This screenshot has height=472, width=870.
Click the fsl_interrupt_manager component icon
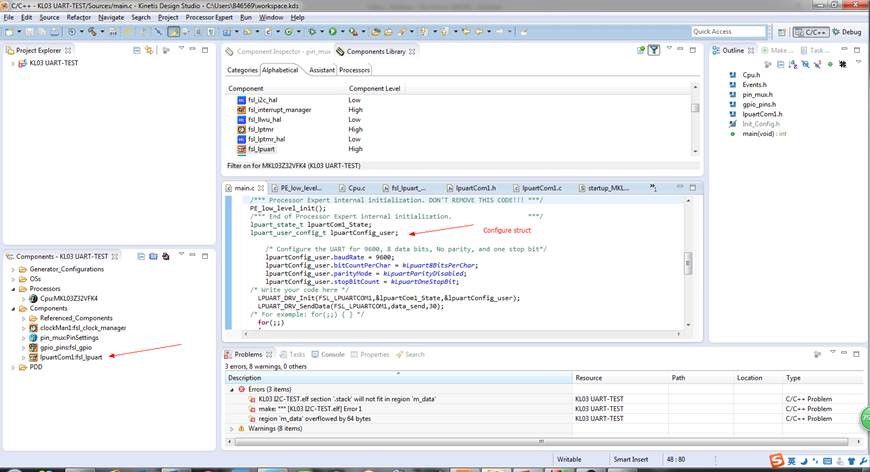pyautogui.click(x=241, y=110)
